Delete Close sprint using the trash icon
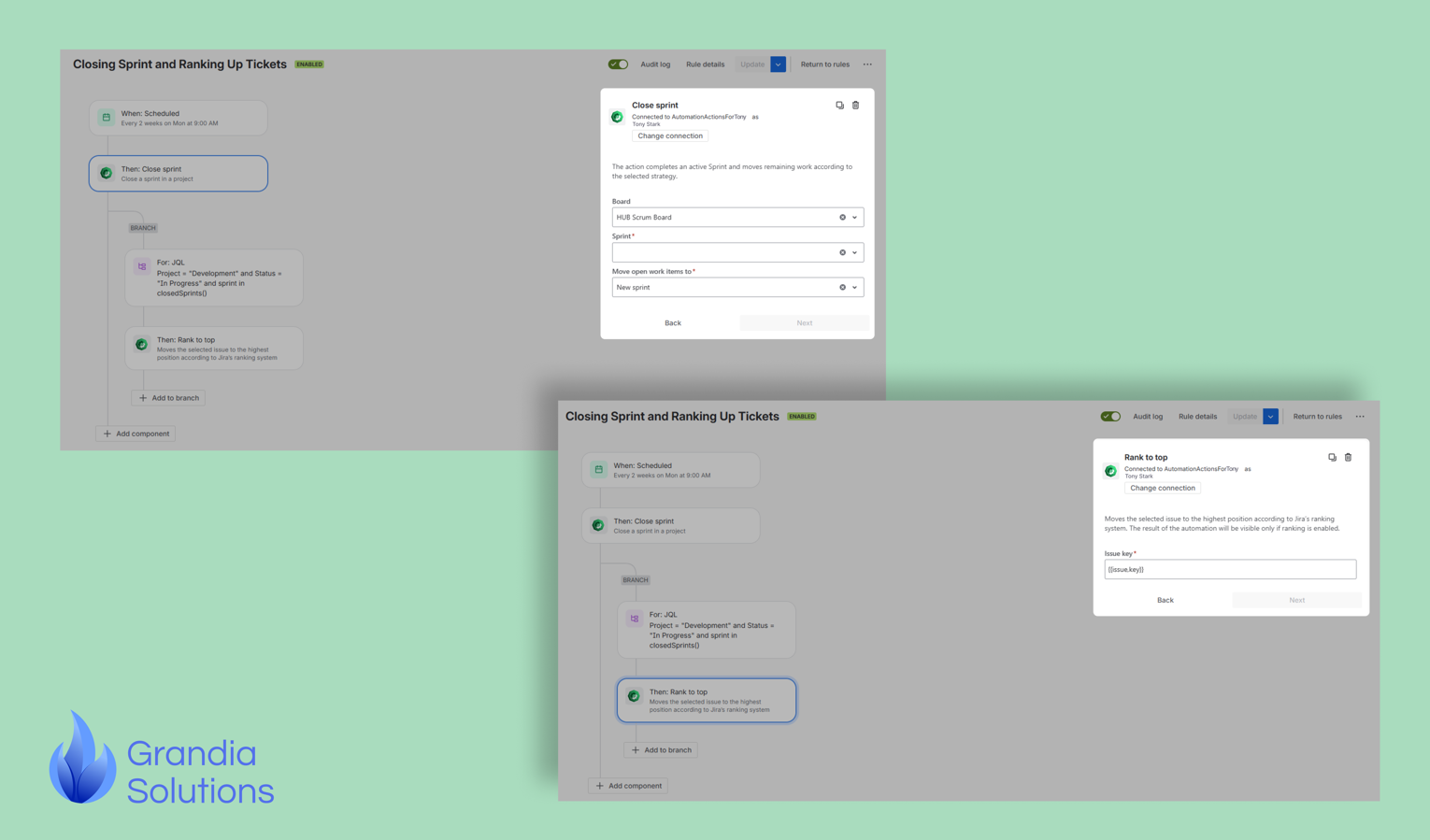 coord(855,105)
